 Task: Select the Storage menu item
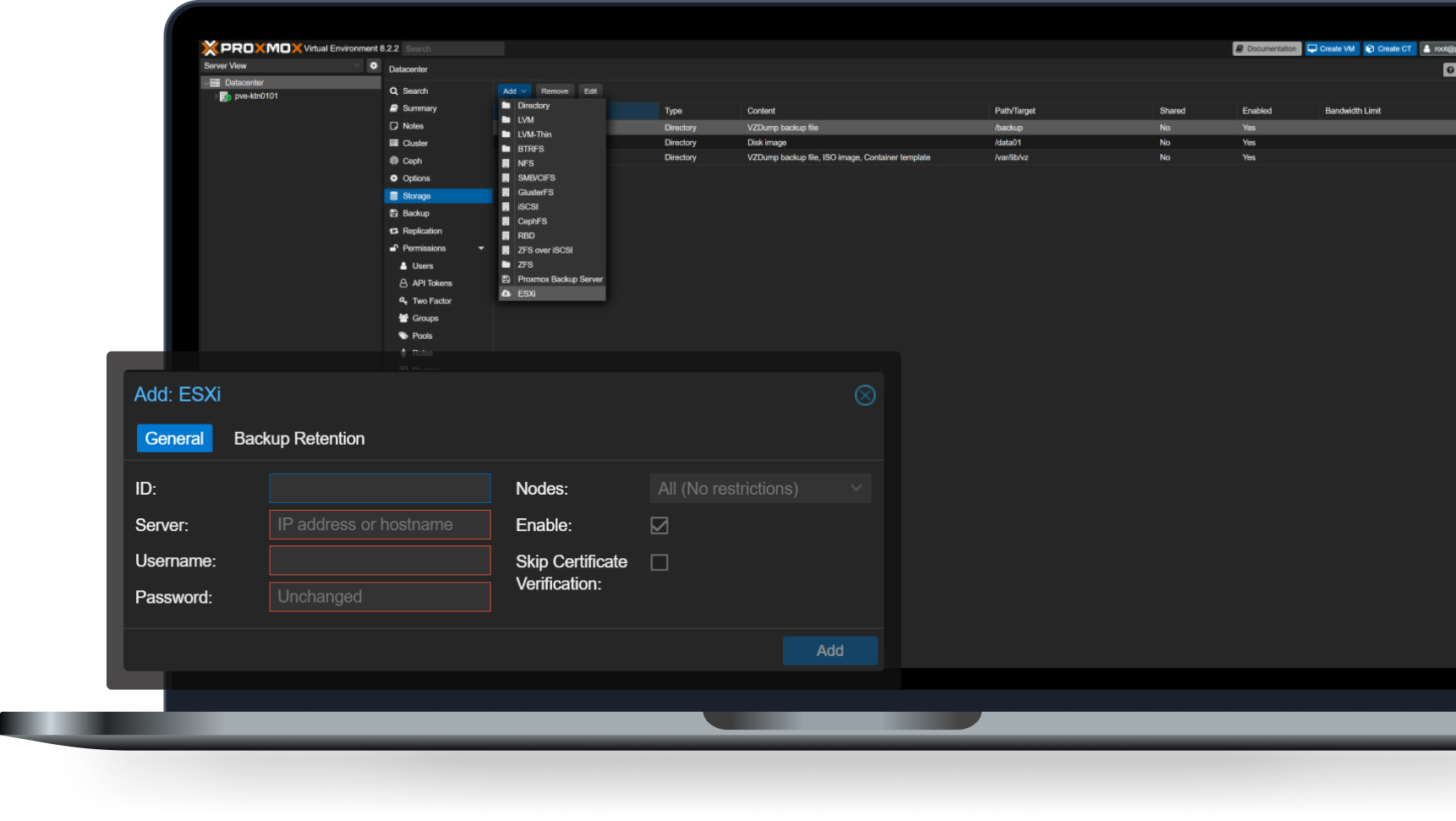click(437, 195)
